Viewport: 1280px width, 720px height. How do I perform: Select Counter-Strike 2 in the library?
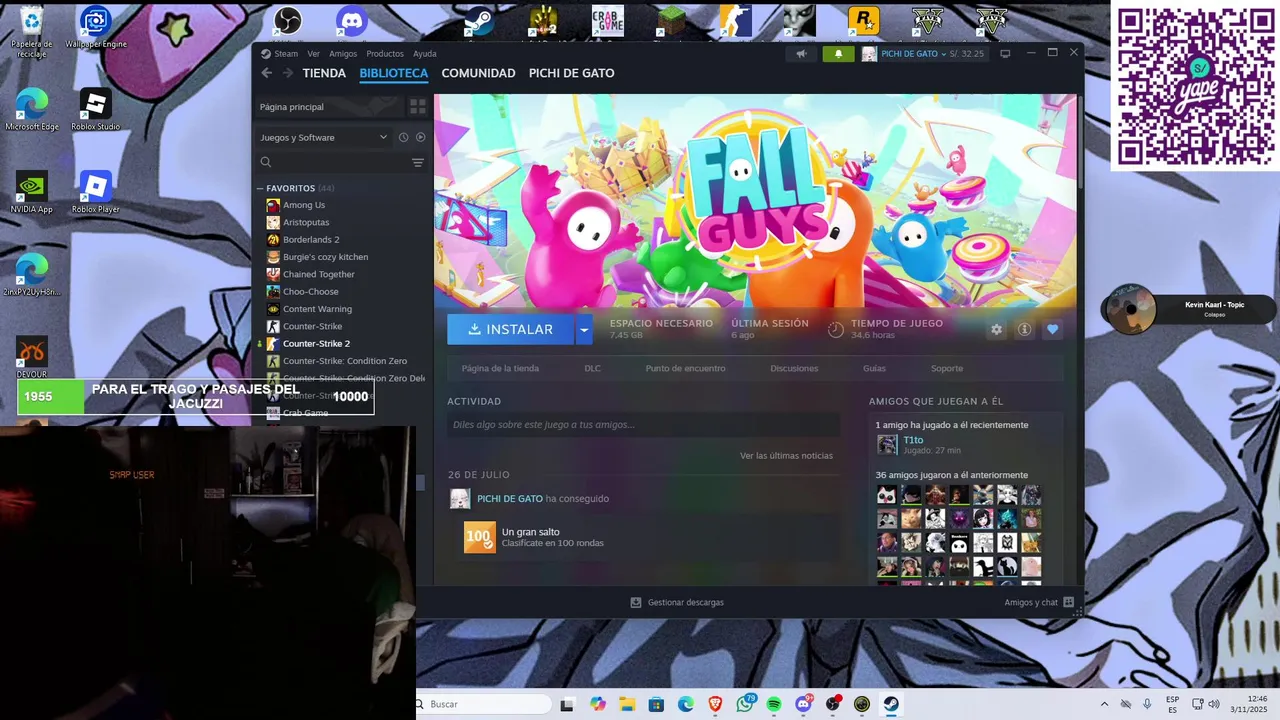point(316,344)
